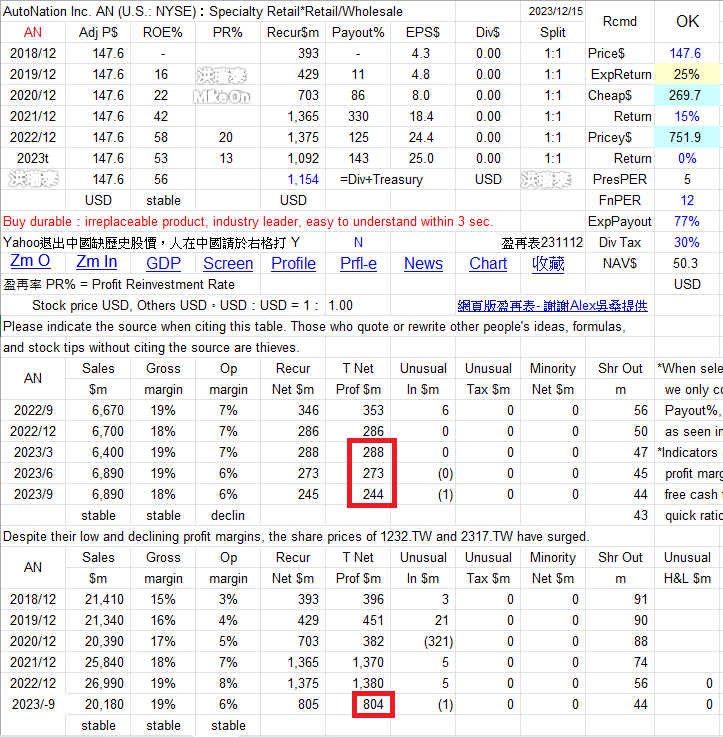The height and width of the screenshot is (737, 723).
Task: Click the 收藏 link
Action: point(548,263)
